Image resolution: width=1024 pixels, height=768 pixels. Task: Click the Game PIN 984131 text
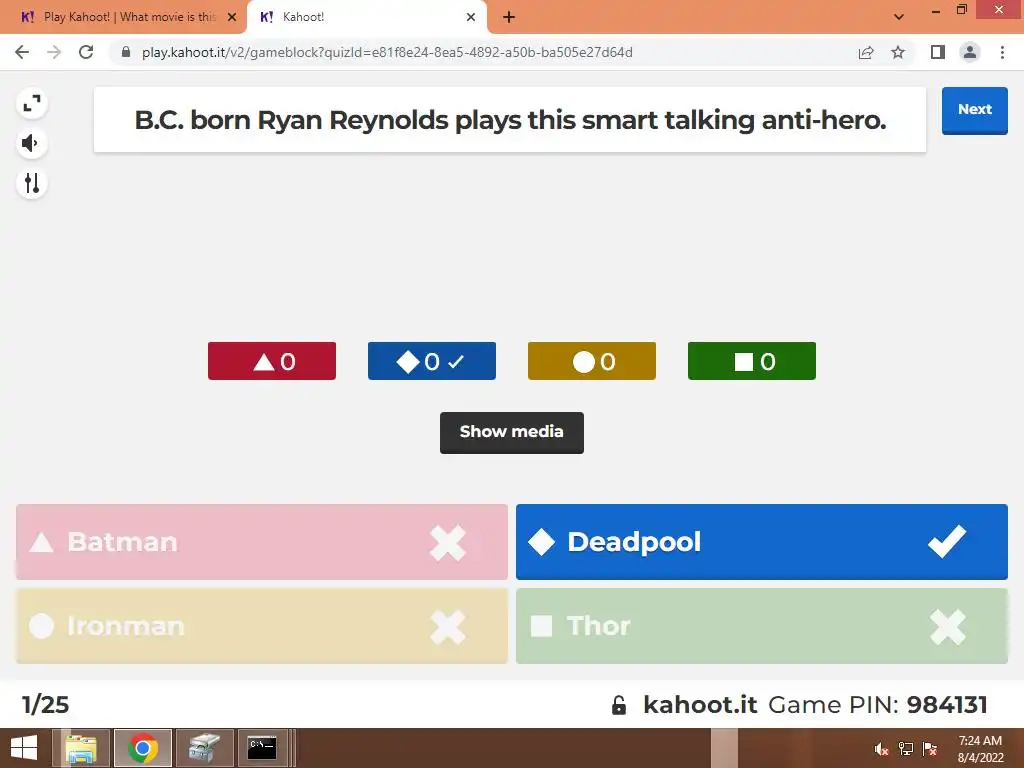878,705
